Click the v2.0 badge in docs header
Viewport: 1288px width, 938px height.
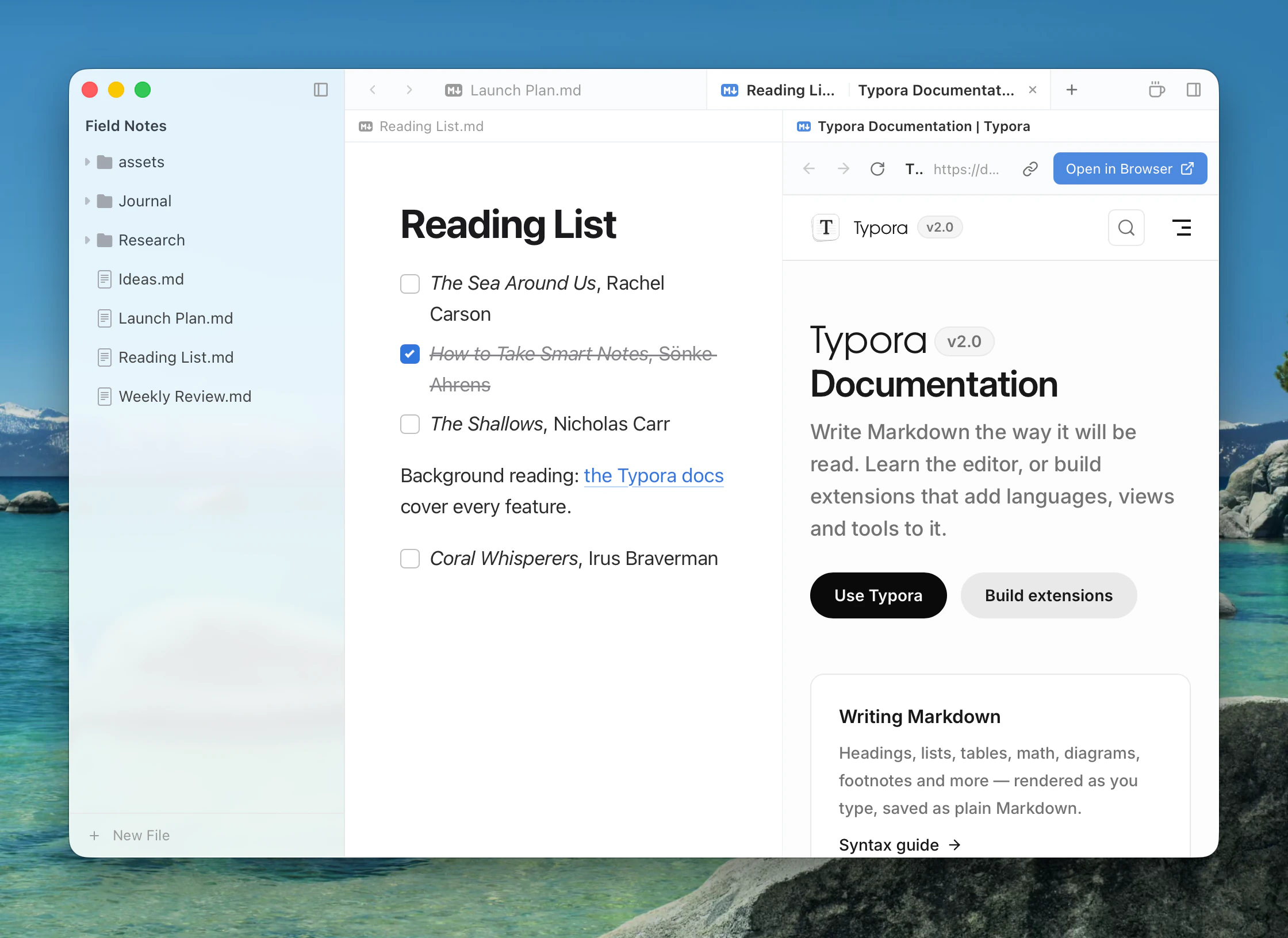940,228
